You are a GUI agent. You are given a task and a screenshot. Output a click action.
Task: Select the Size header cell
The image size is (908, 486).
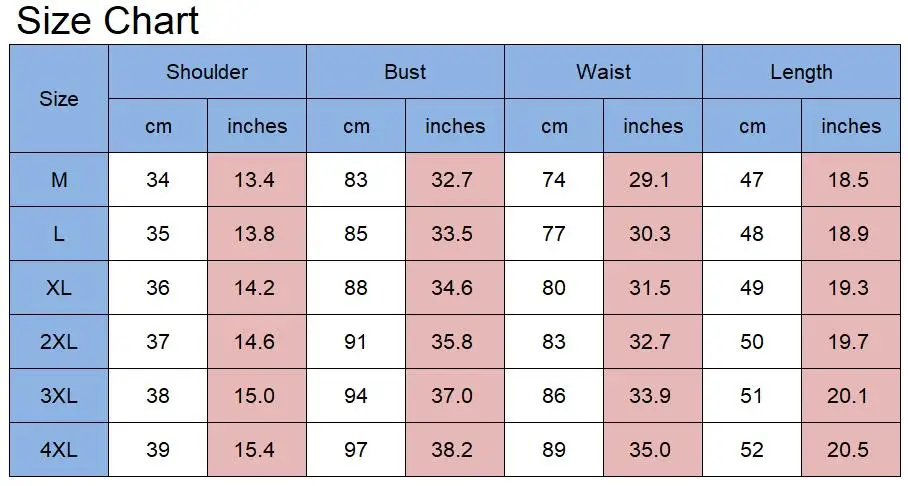(59, 99)
